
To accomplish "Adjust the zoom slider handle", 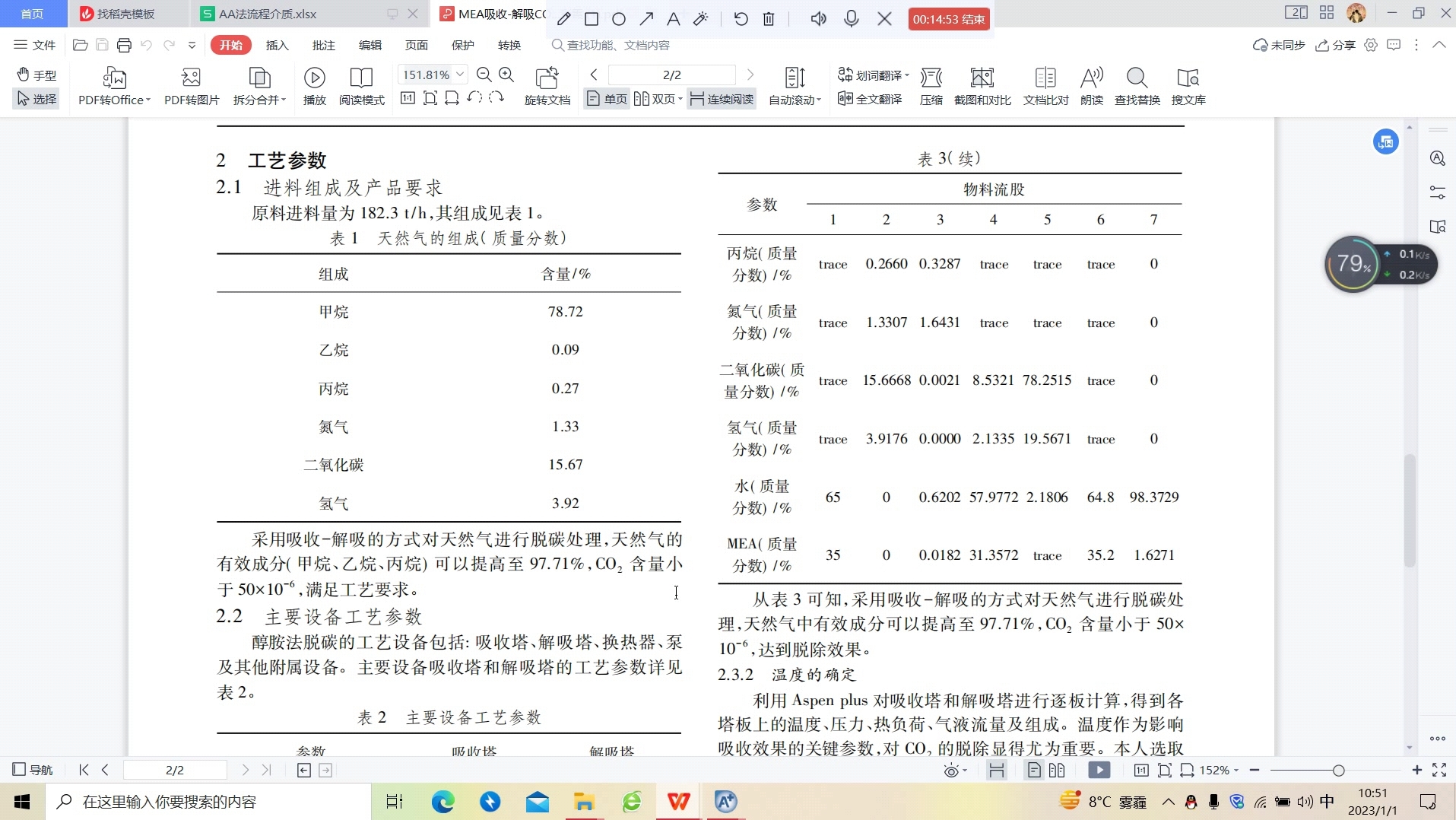I will pos(1338,771).
